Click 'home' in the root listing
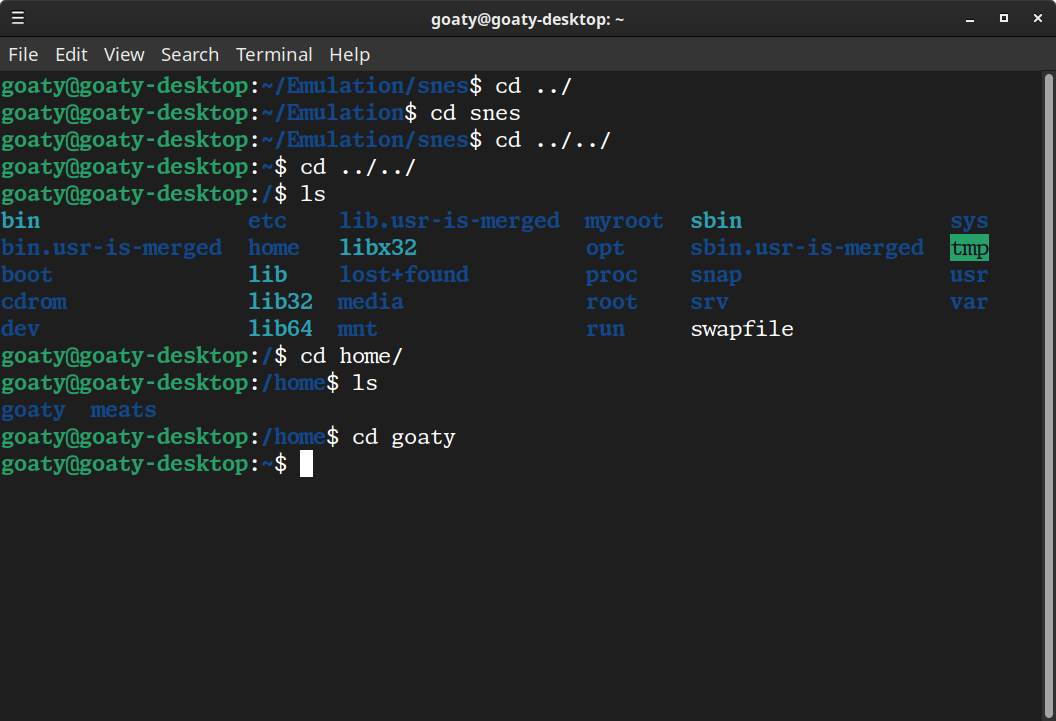The image size is (1056, 721). click(273, 248)
